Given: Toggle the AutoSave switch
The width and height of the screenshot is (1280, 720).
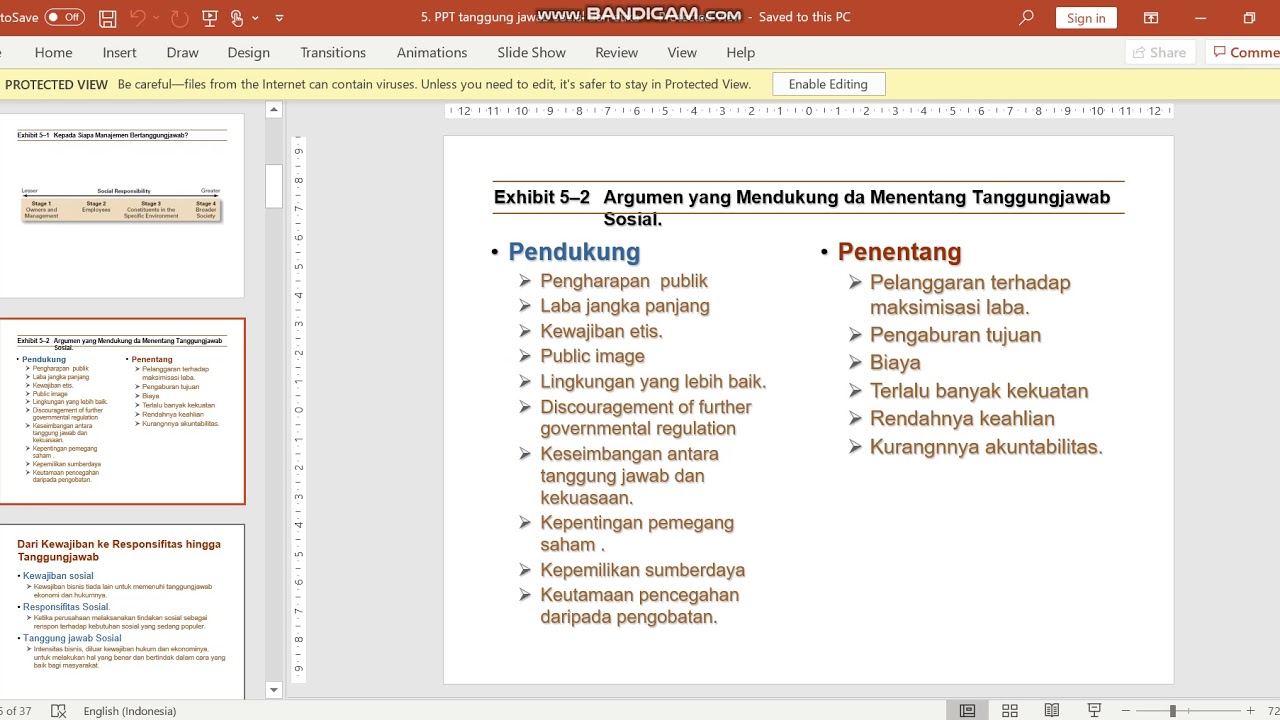Looking at the screenshot, I should 65,17.
